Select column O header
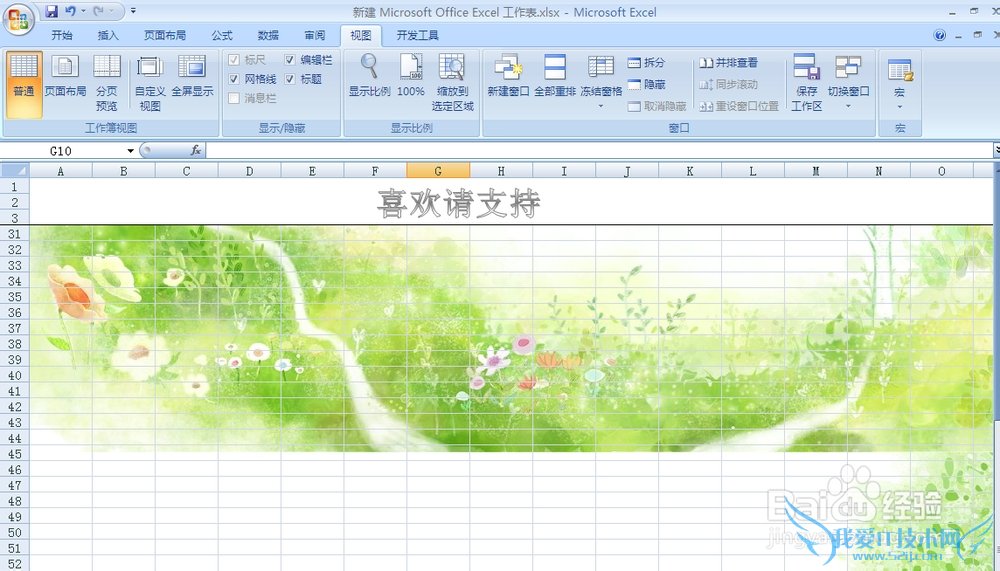Viewport: 1000px width, 571px height. [x=941, y=170]
